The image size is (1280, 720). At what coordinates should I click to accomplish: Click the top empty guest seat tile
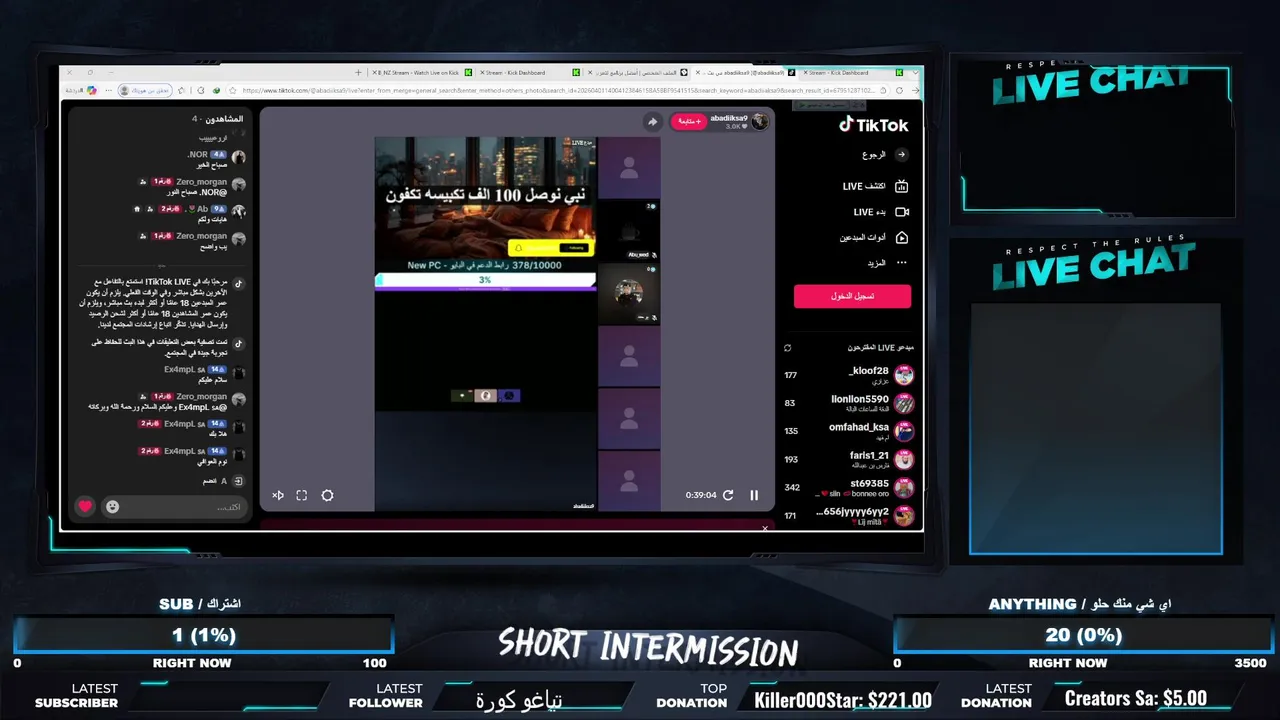click(x=629, y=168)
